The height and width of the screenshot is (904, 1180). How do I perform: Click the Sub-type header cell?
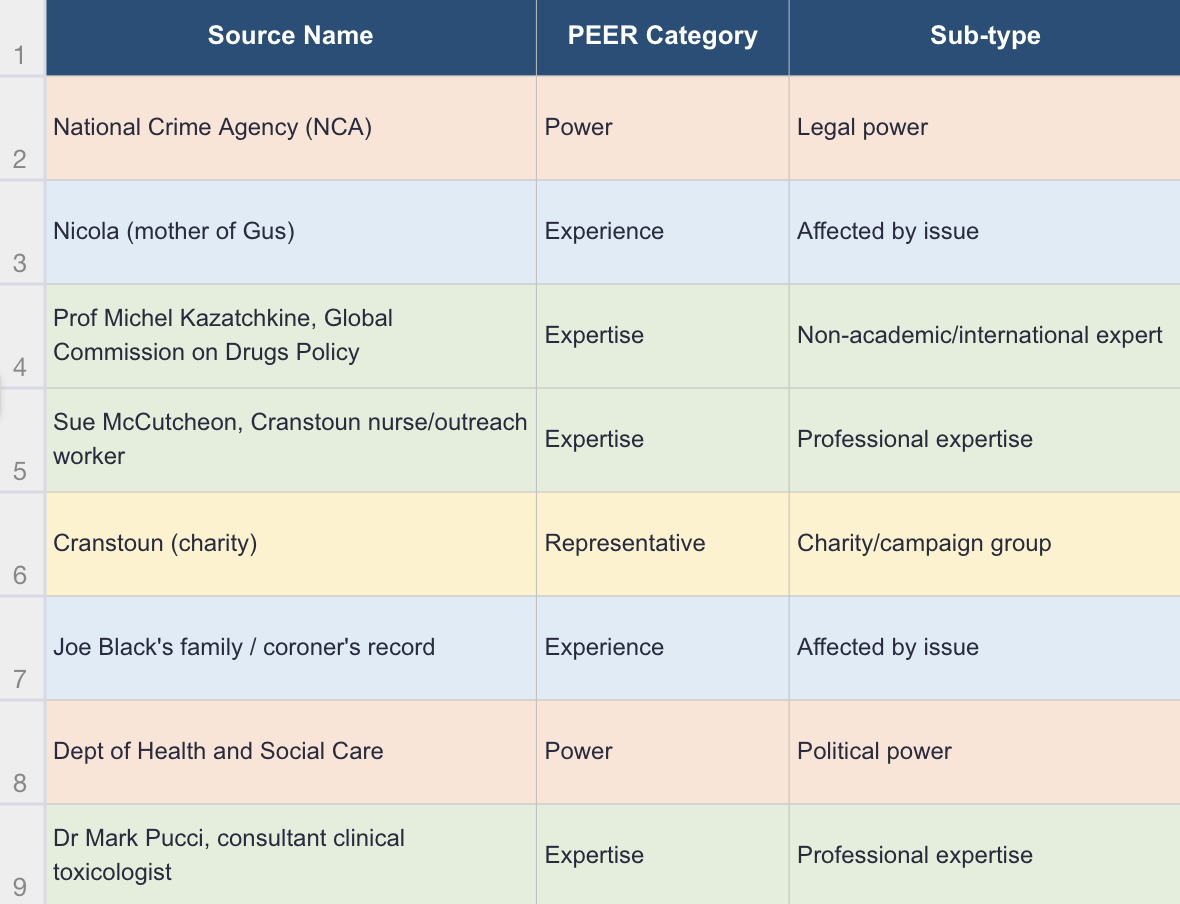tap(984, 36)
